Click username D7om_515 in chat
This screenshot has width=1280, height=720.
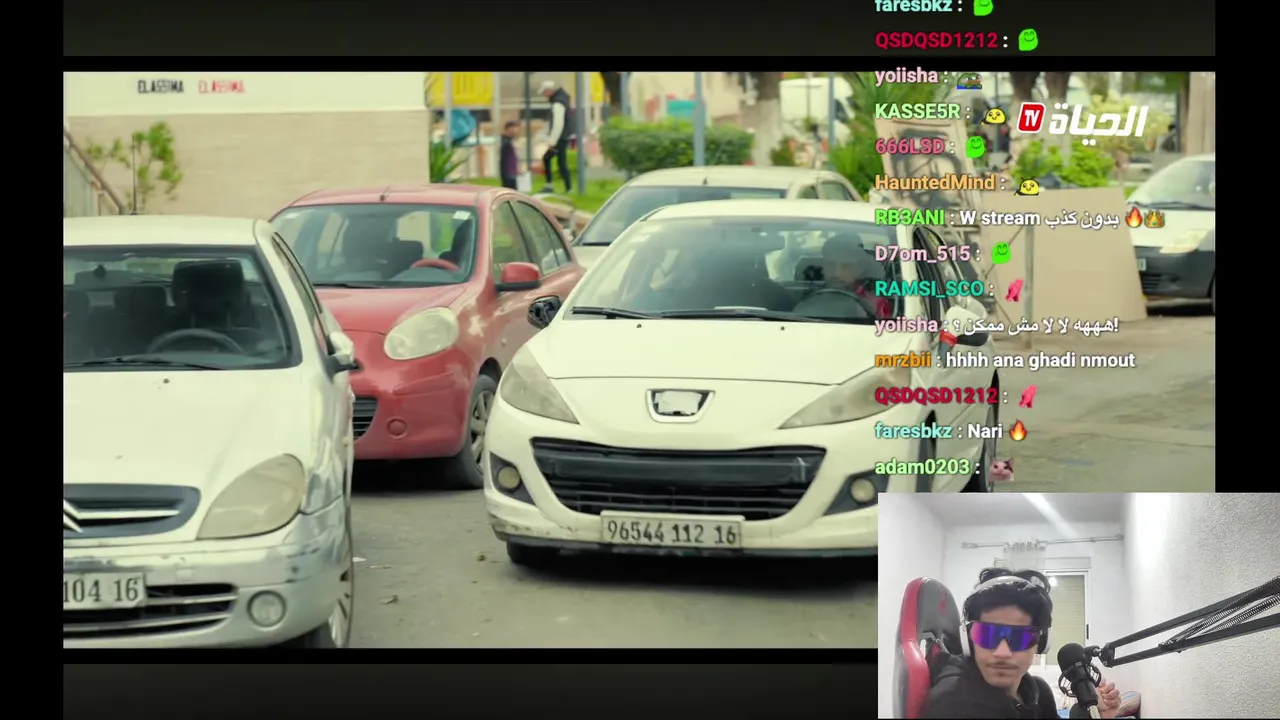coord(922,253)
